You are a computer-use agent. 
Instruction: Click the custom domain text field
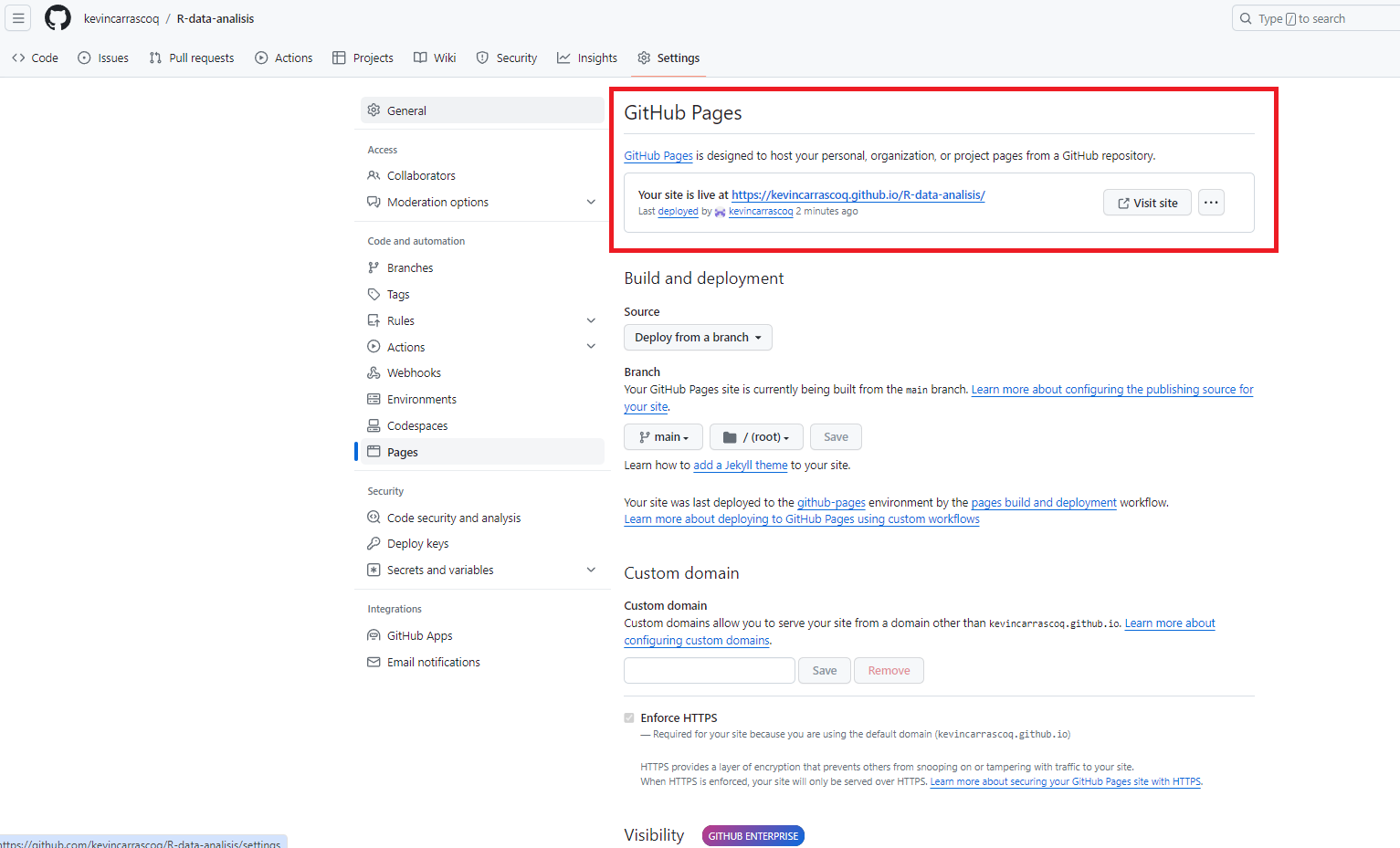pos(710,670)
